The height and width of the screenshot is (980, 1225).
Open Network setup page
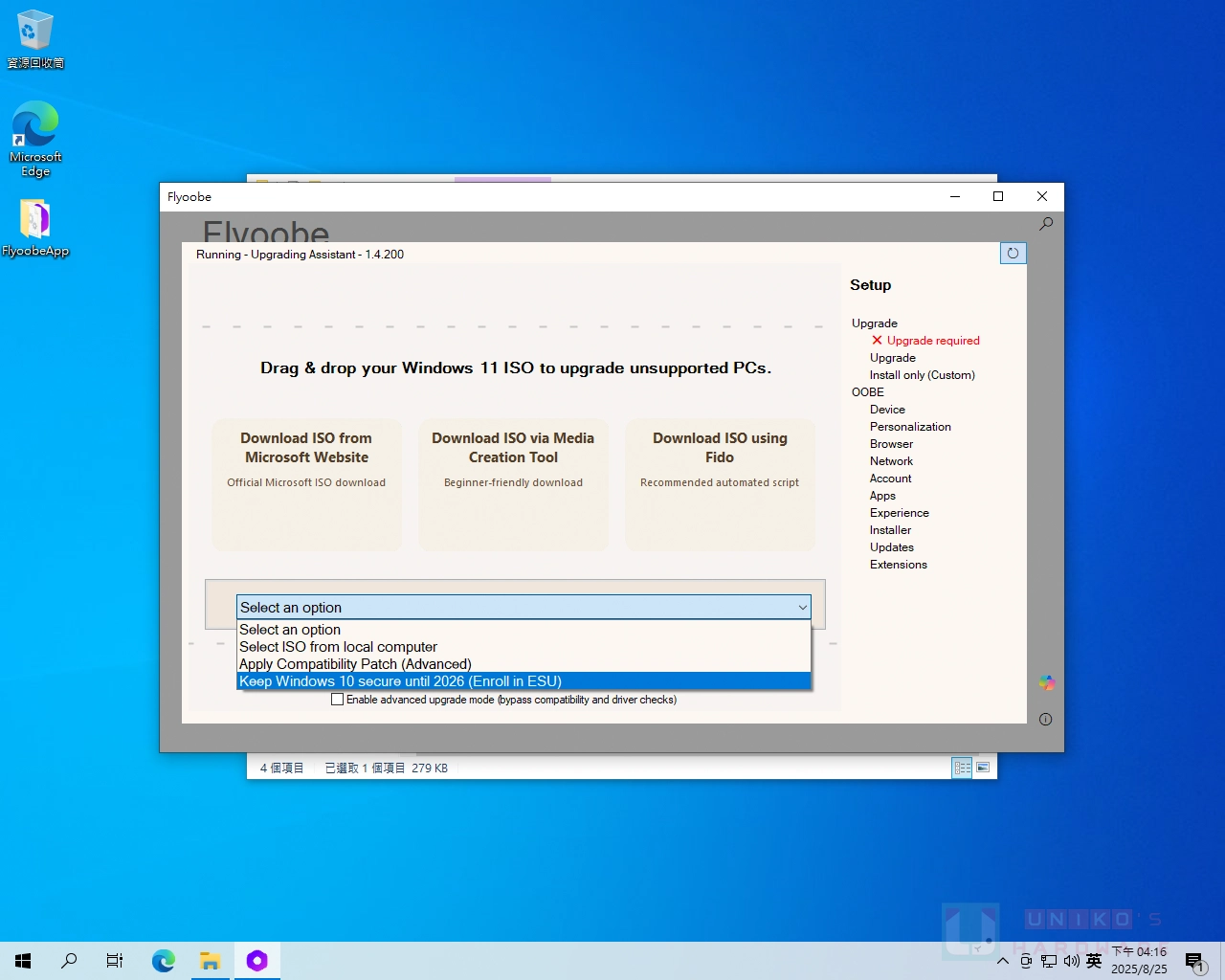(x=891, y=461)
